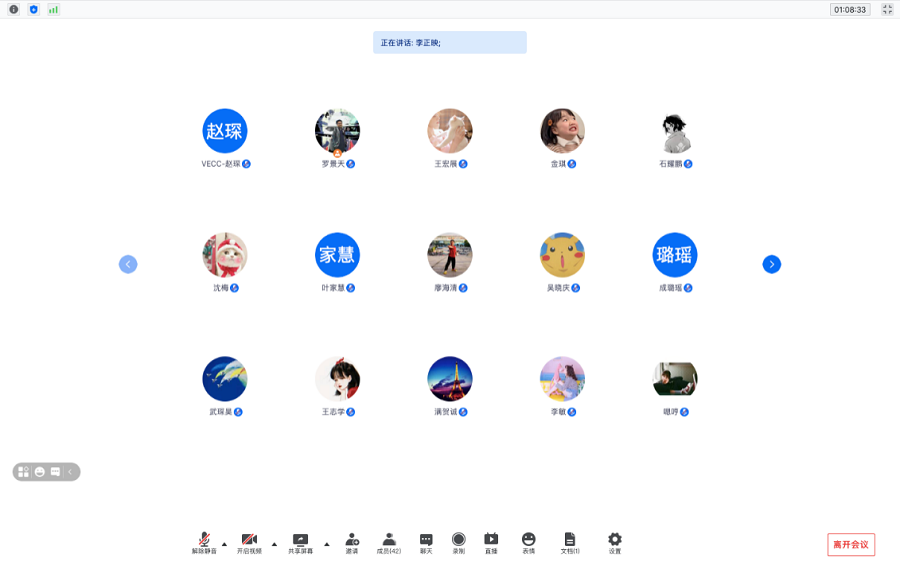Go to next page of participants

pyautogui.click(x=771, y=264)
